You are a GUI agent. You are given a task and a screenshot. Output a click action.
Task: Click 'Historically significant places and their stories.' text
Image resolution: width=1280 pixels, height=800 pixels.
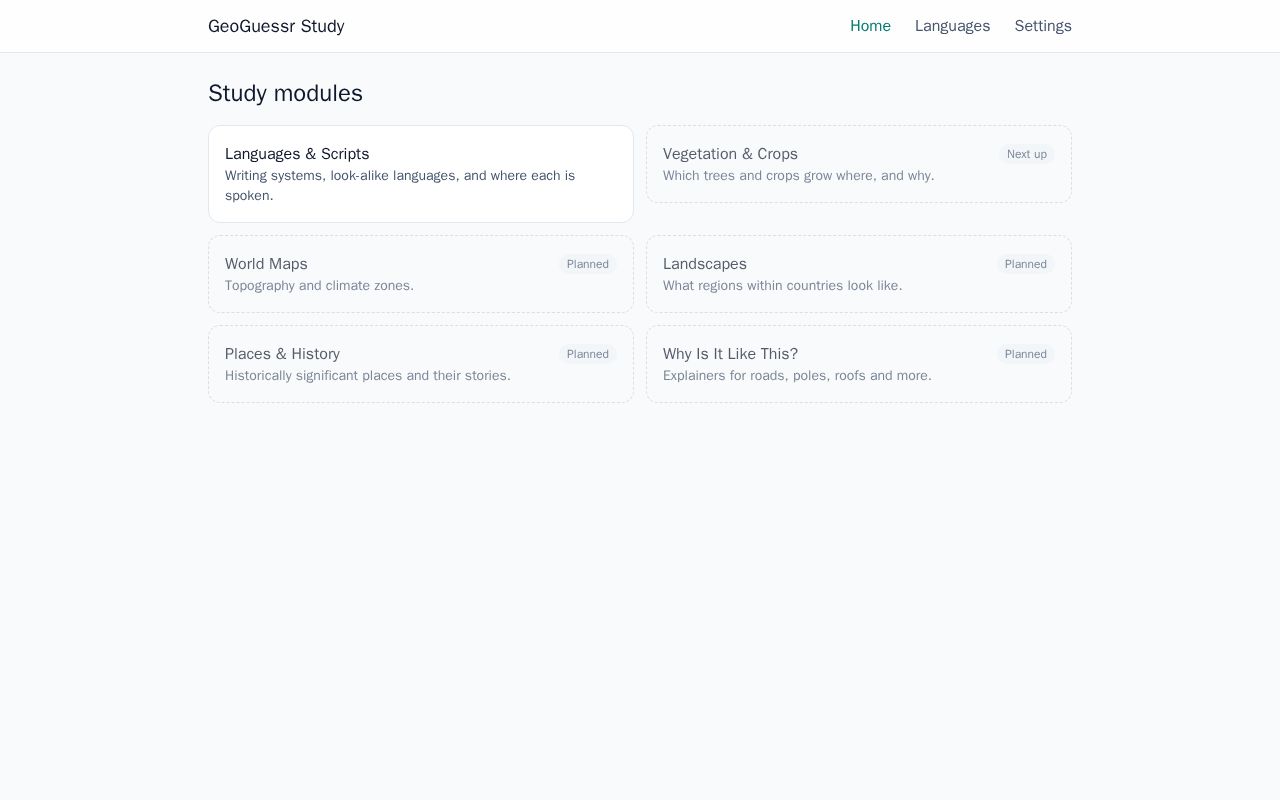pyautogui.click(x=367, y=376)
